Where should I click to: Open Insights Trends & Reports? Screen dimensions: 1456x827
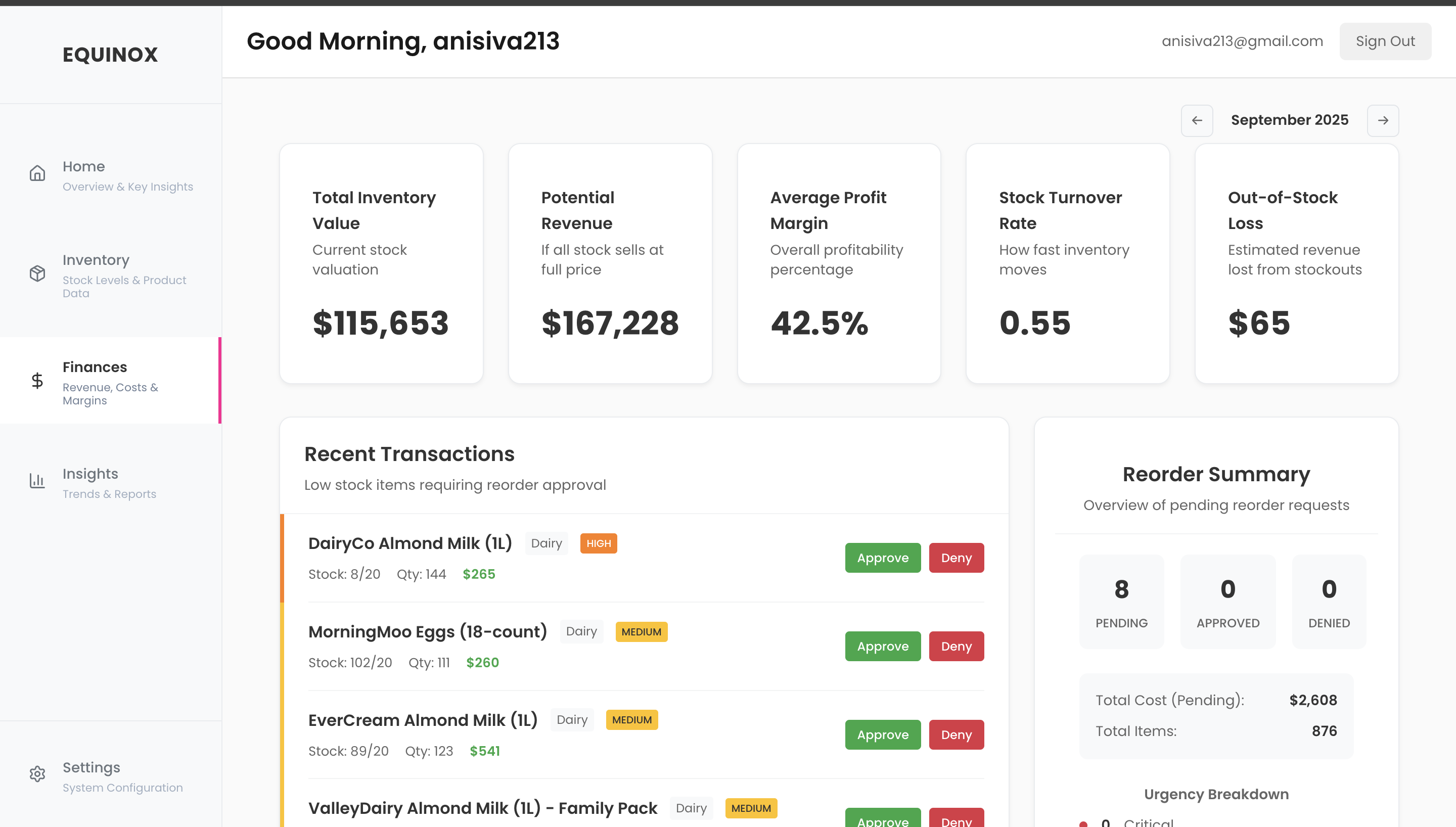109,483
